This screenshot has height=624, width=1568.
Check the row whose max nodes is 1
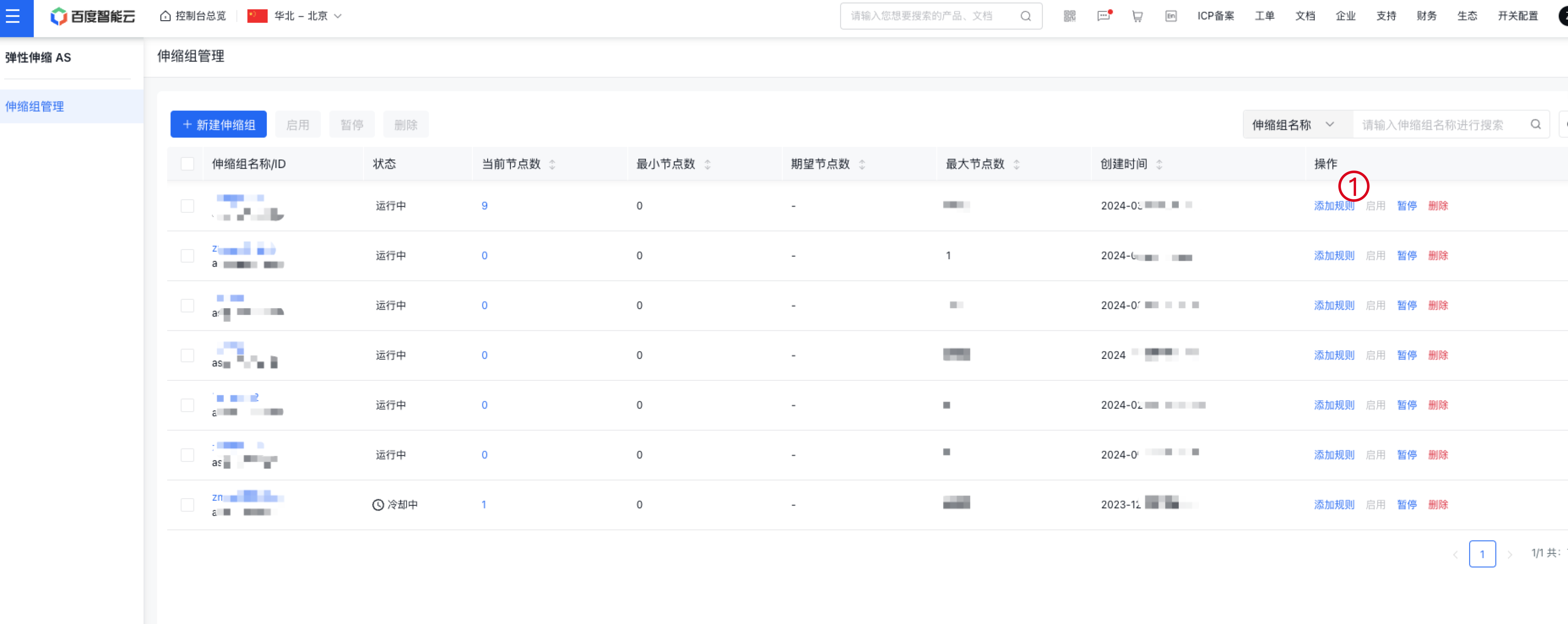[x=187, y=256]
